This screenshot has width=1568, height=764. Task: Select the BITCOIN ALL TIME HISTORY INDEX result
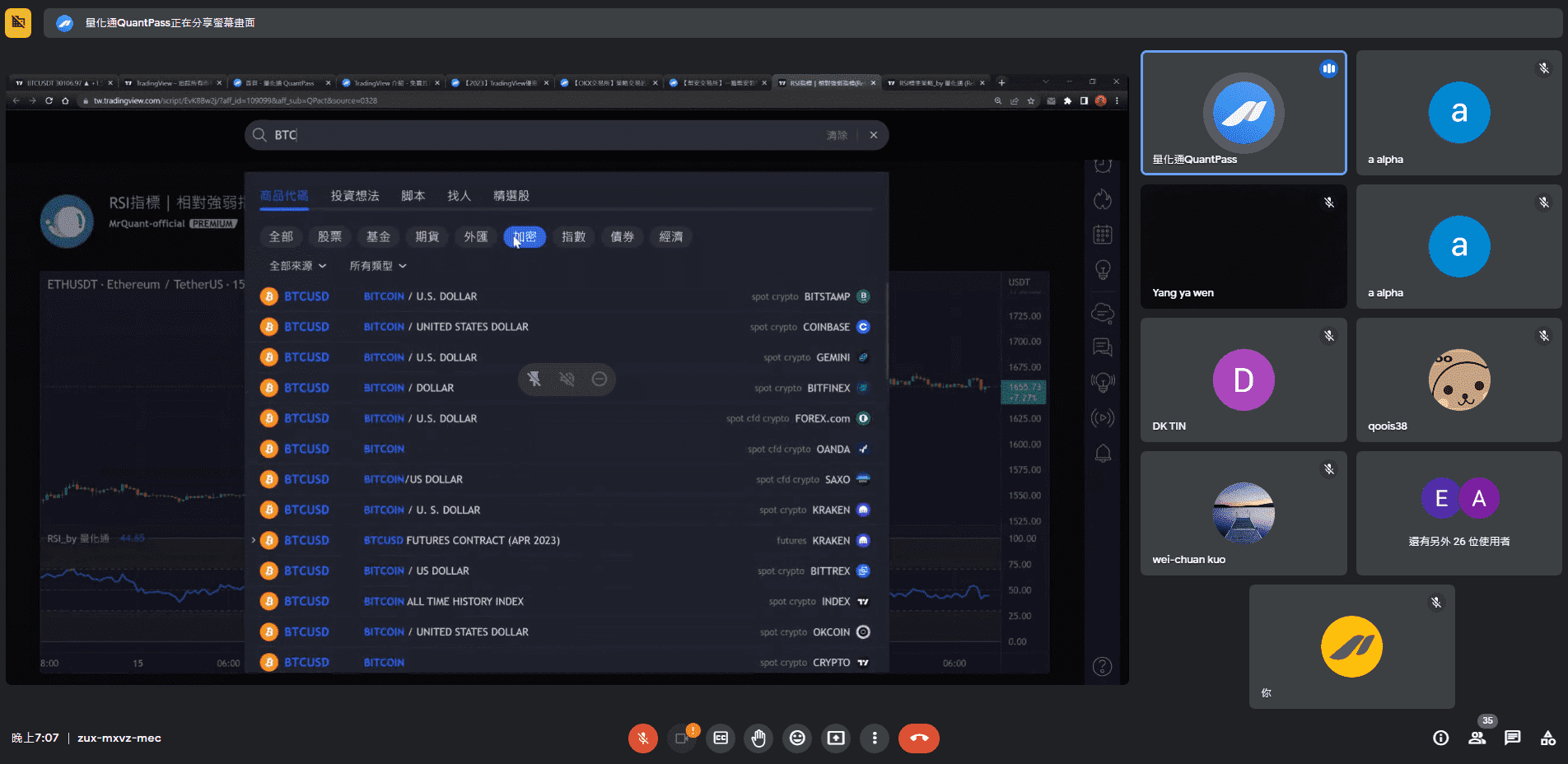(566, 601)
